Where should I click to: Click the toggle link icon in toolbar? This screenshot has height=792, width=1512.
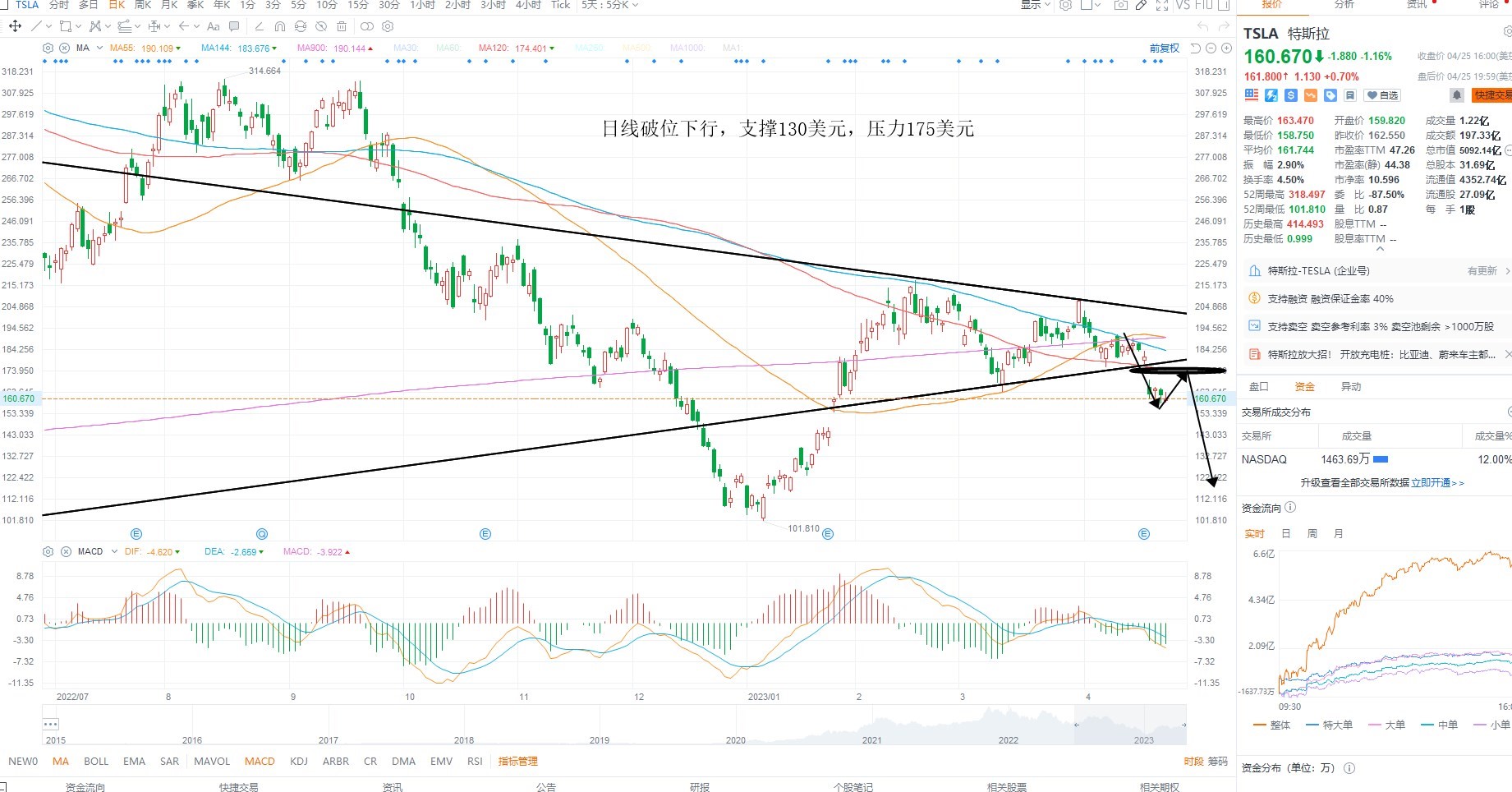367,26
